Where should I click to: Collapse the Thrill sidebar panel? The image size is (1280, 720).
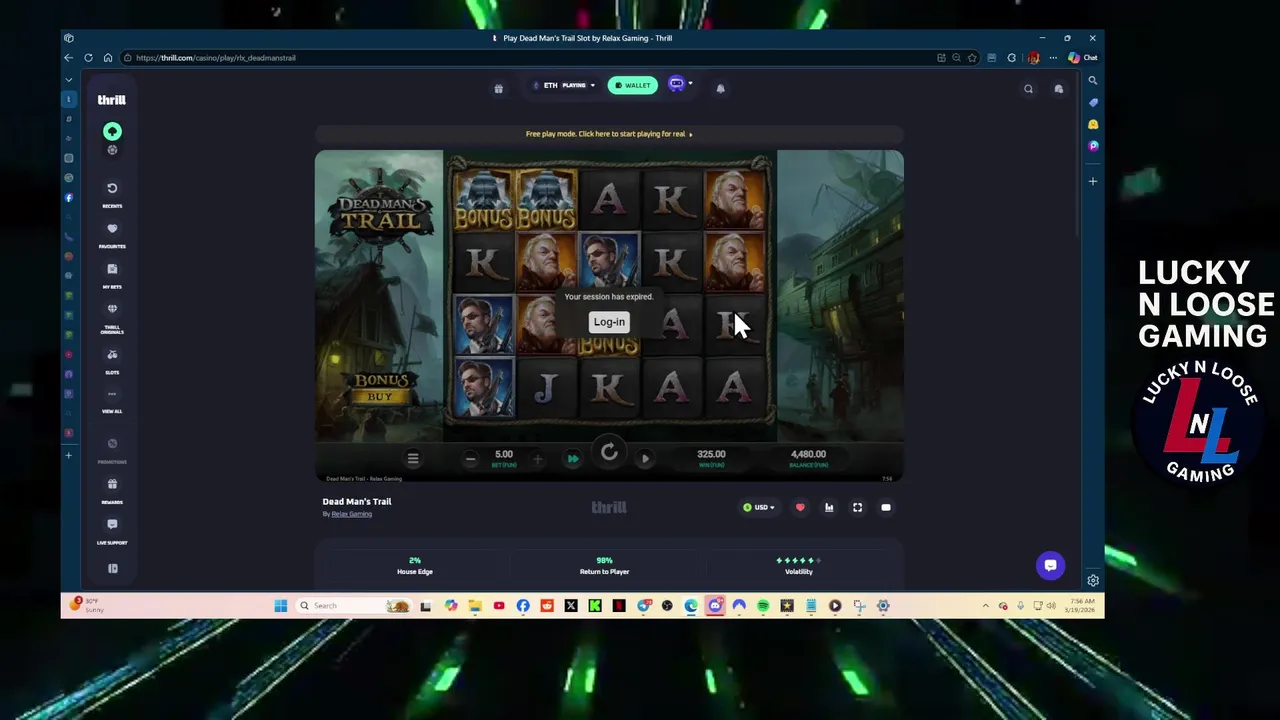(x=112, y=568)
